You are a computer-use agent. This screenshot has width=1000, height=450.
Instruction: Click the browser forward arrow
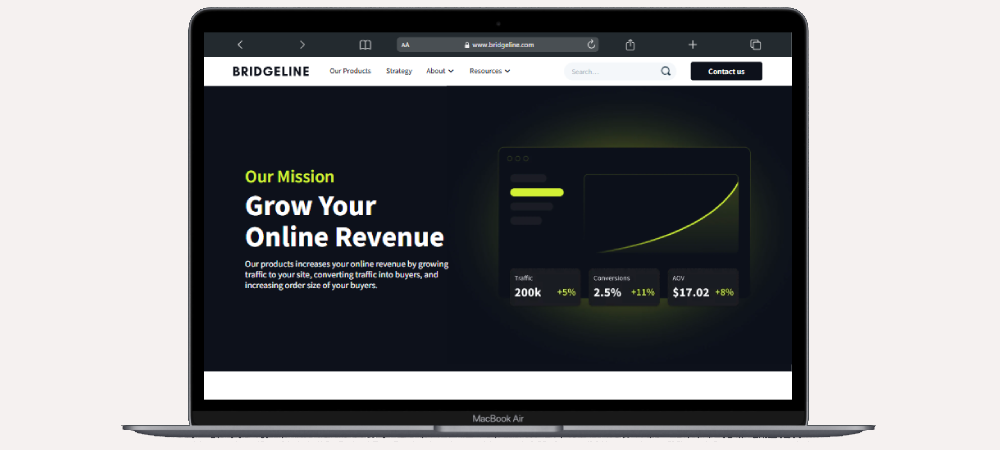click(302, 45)
